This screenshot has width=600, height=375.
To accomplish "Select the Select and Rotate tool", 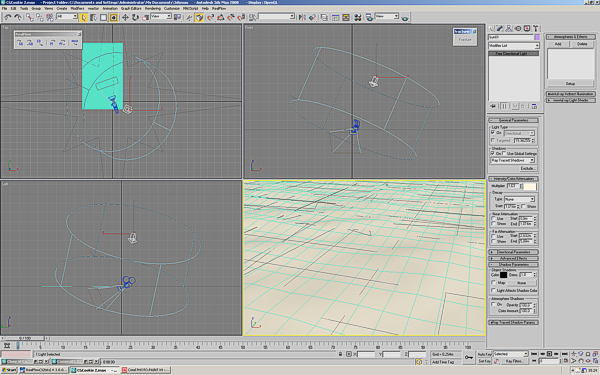I will click(x=135, y=17).
